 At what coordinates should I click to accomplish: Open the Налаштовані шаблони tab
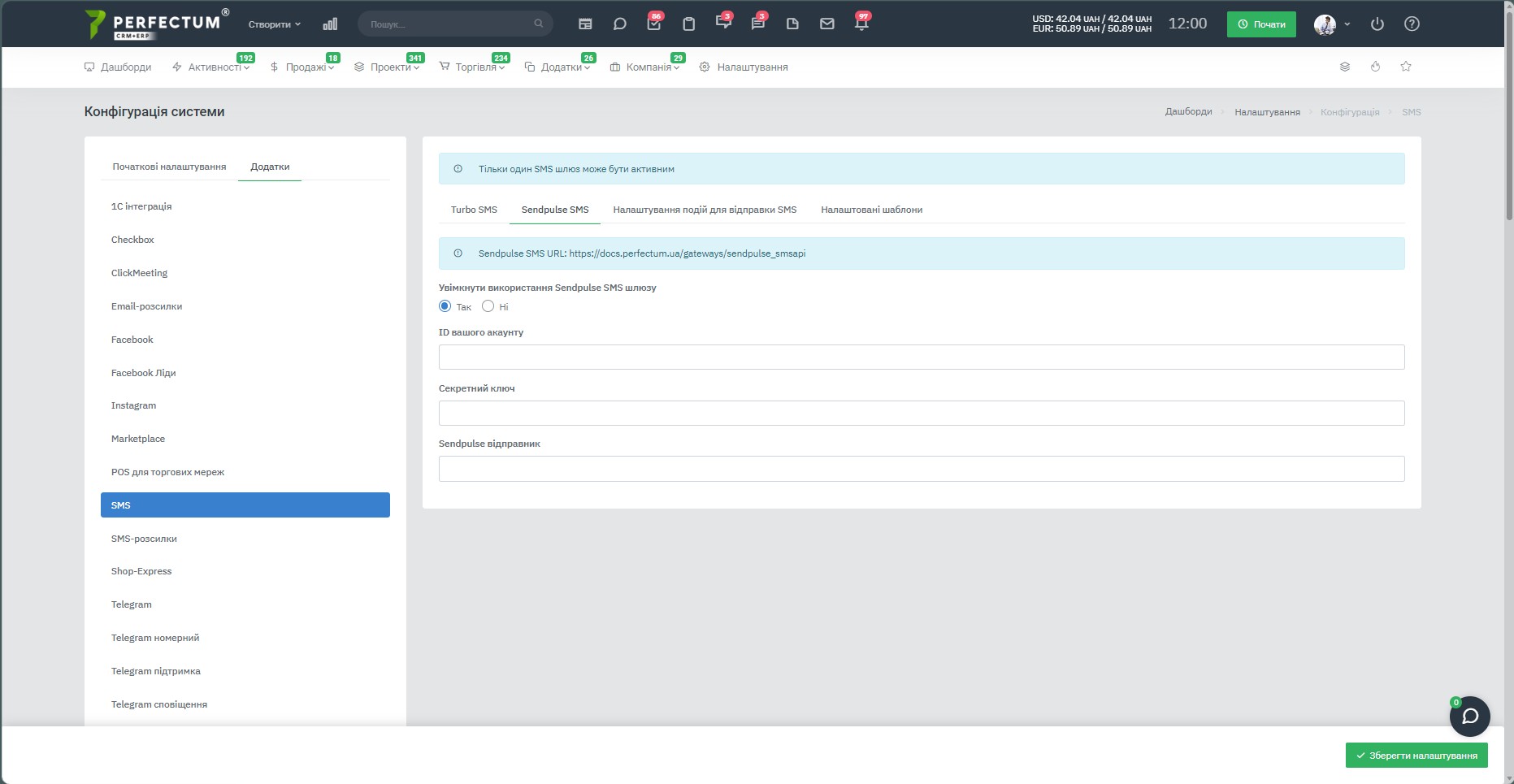pyautogui.click(x=871, y=210)
